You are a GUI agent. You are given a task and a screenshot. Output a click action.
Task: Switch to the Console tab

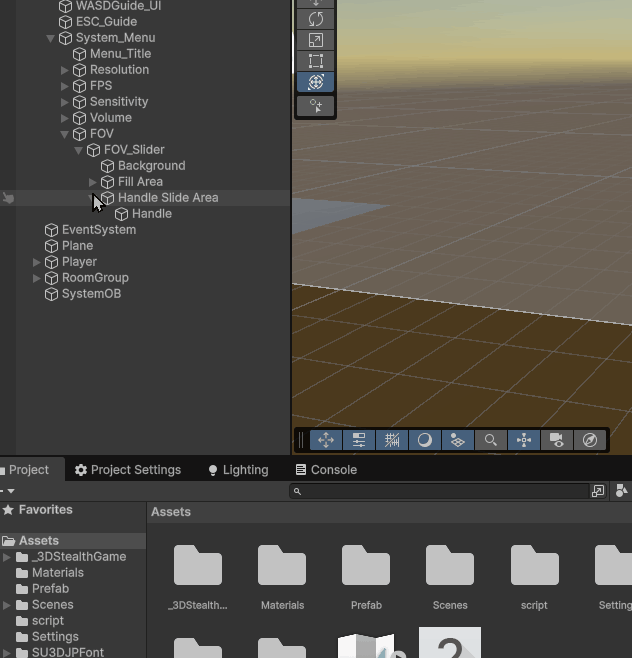[326, 470]
